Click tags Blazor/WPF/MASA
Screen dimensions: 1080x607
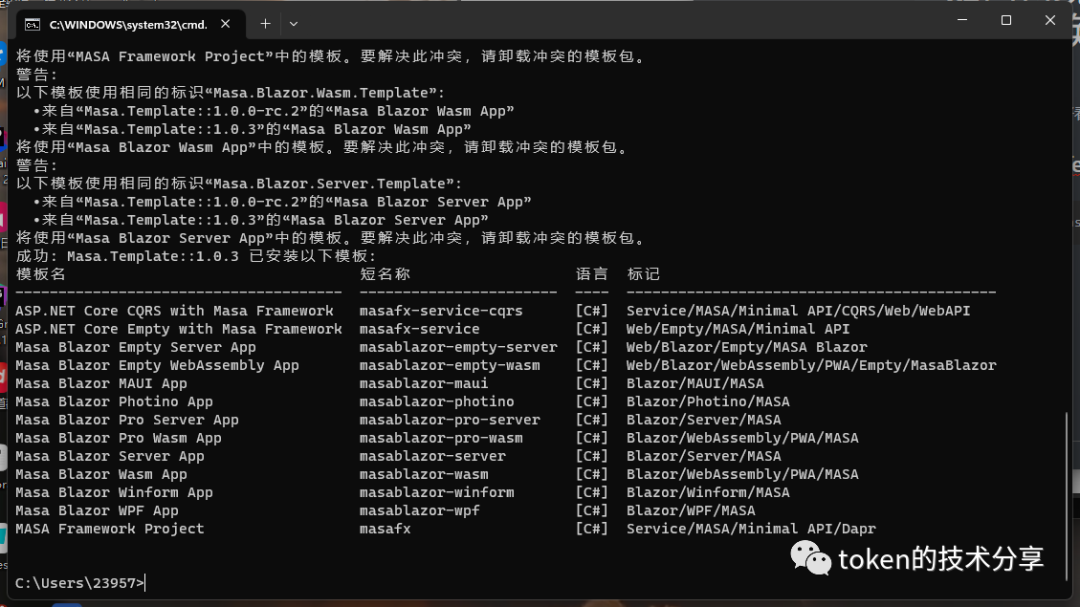pyautogui.click(x=691, y=511)
